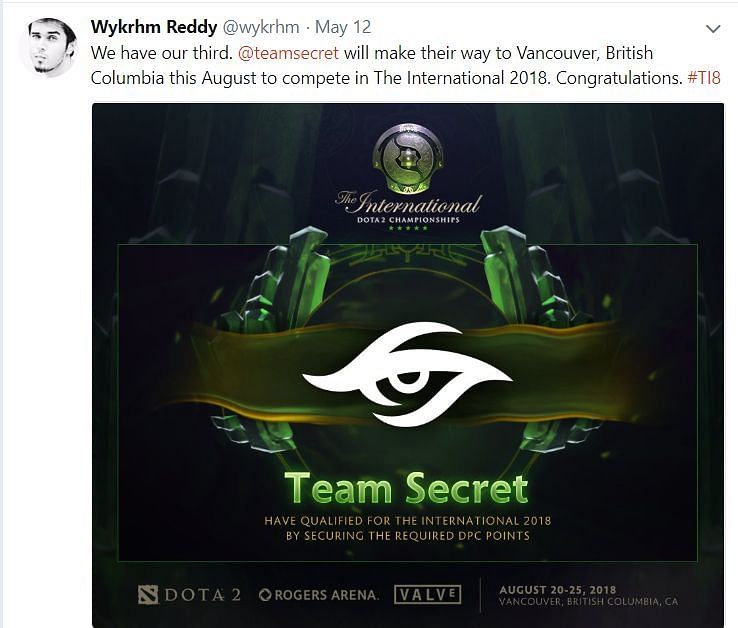
Task: Open the May 12 tweet timestamp
Action: pyautogui.click(x=343, y=27)
